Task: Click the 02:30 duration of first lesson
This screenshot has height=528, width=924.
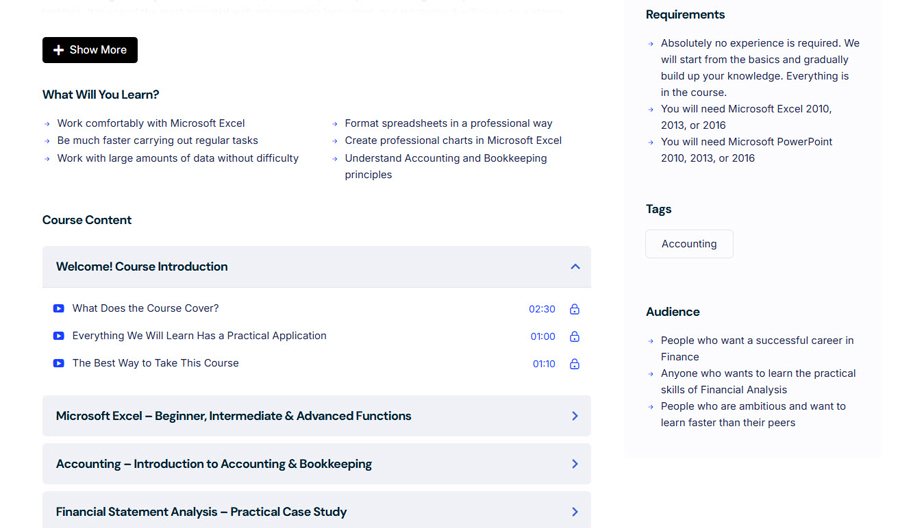Action: pos(541,310)
